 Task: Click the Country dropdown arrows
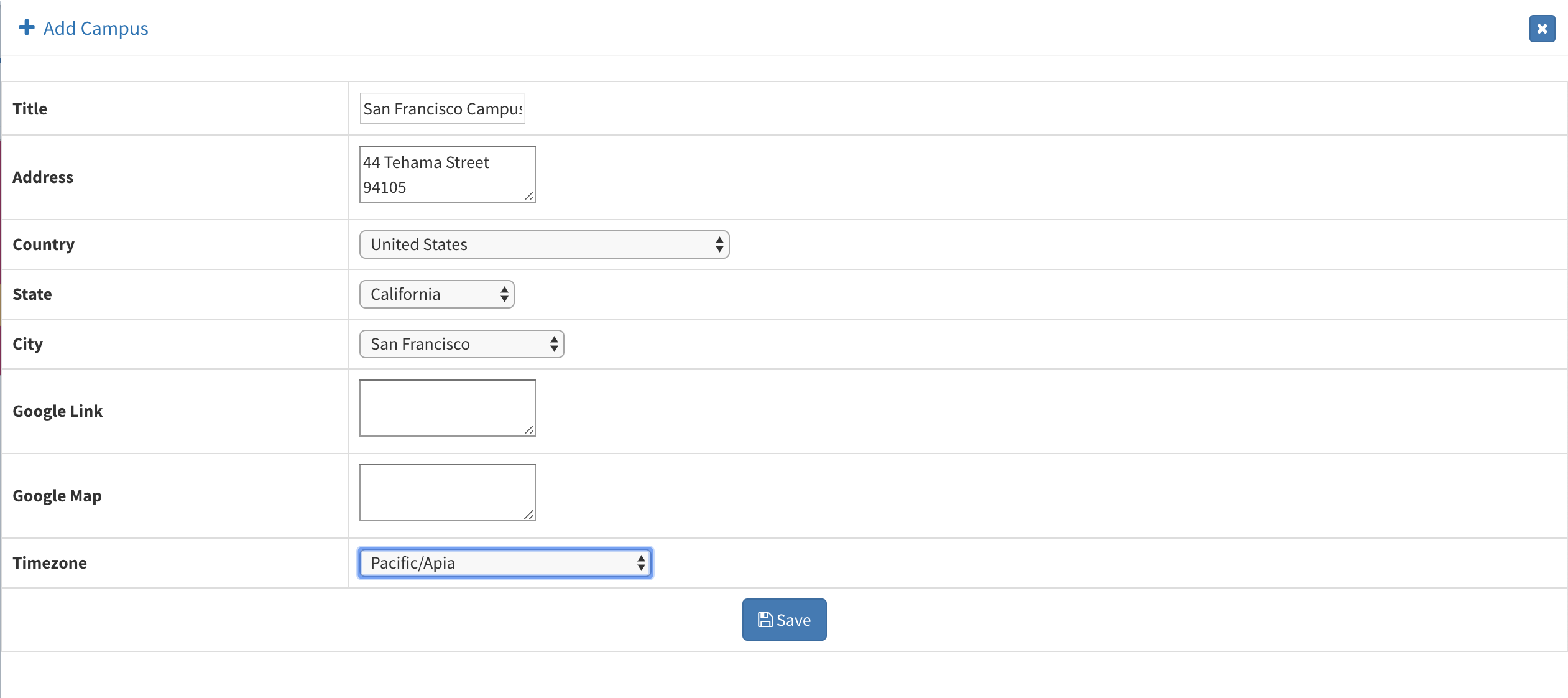coord(719,244)
